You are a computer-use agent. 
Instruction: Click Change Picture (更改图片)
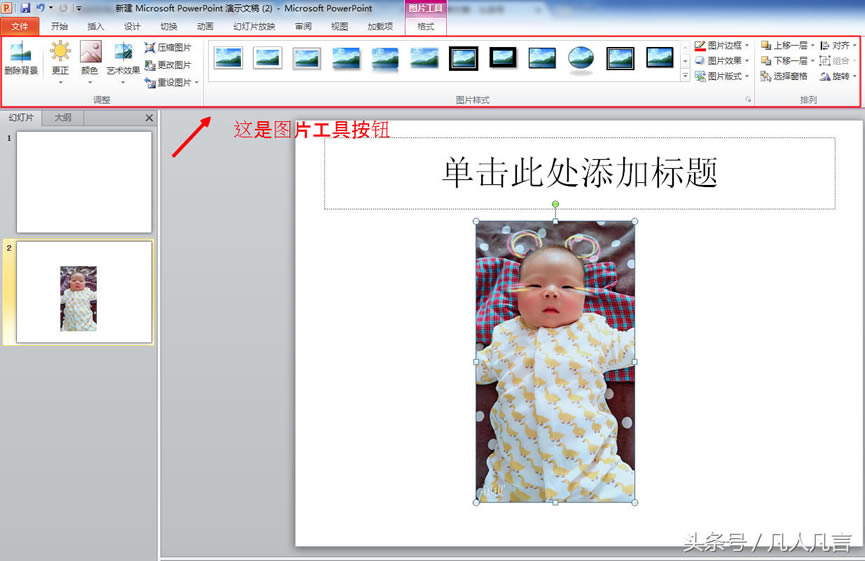pyautogui.click(x=168, y=65)
